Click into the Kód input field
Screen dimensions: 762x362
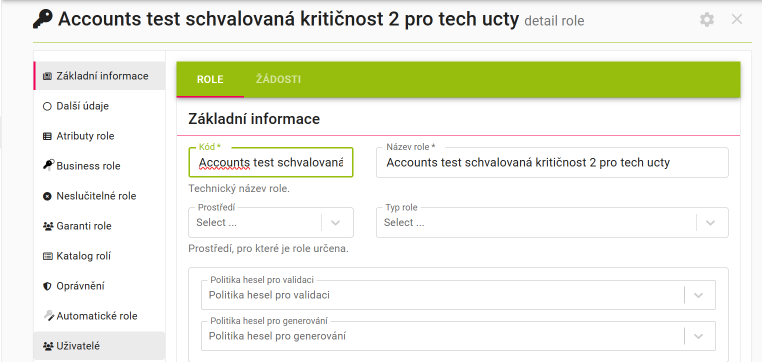271,162
